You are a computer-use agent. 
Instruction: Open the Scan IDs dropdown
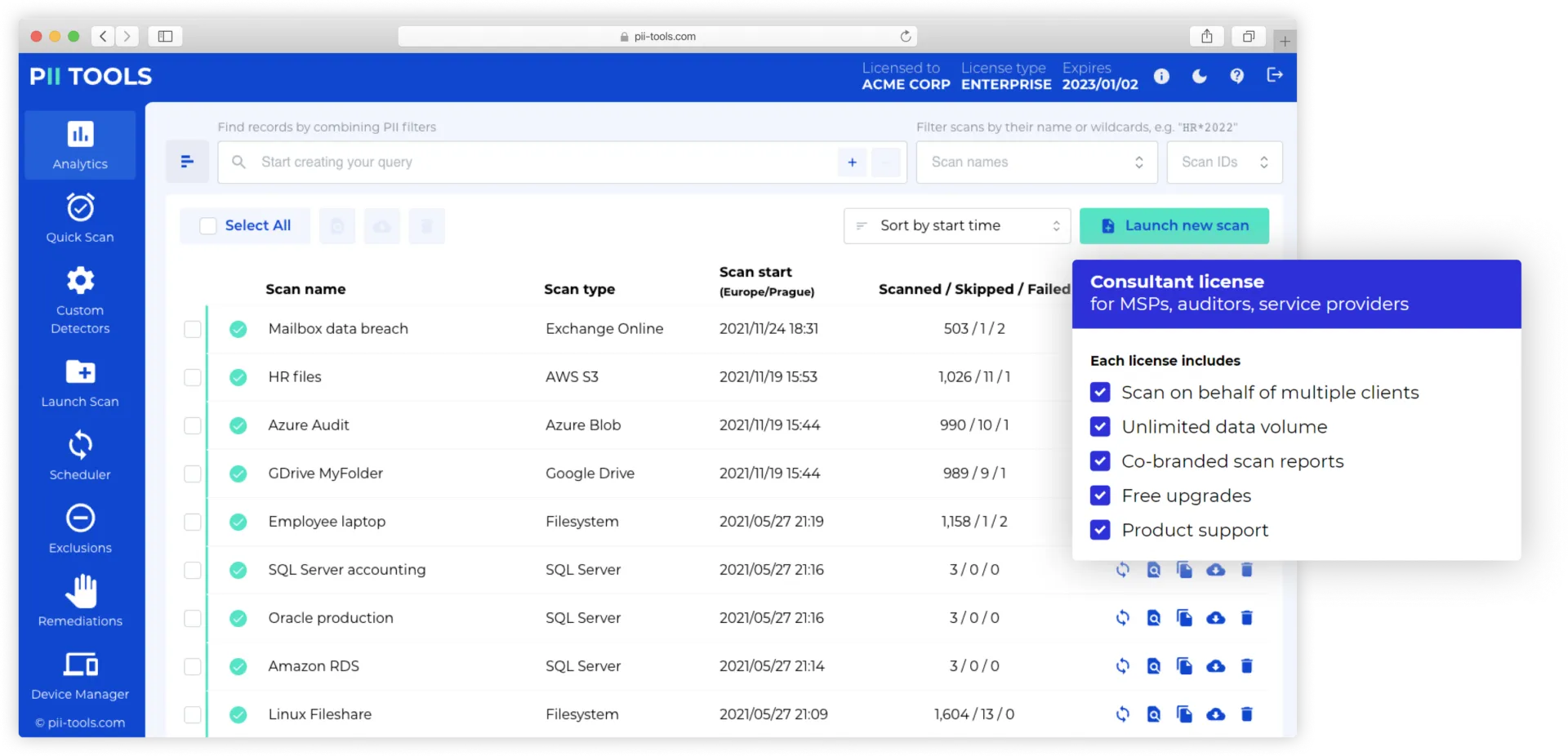click(1224, 162)
